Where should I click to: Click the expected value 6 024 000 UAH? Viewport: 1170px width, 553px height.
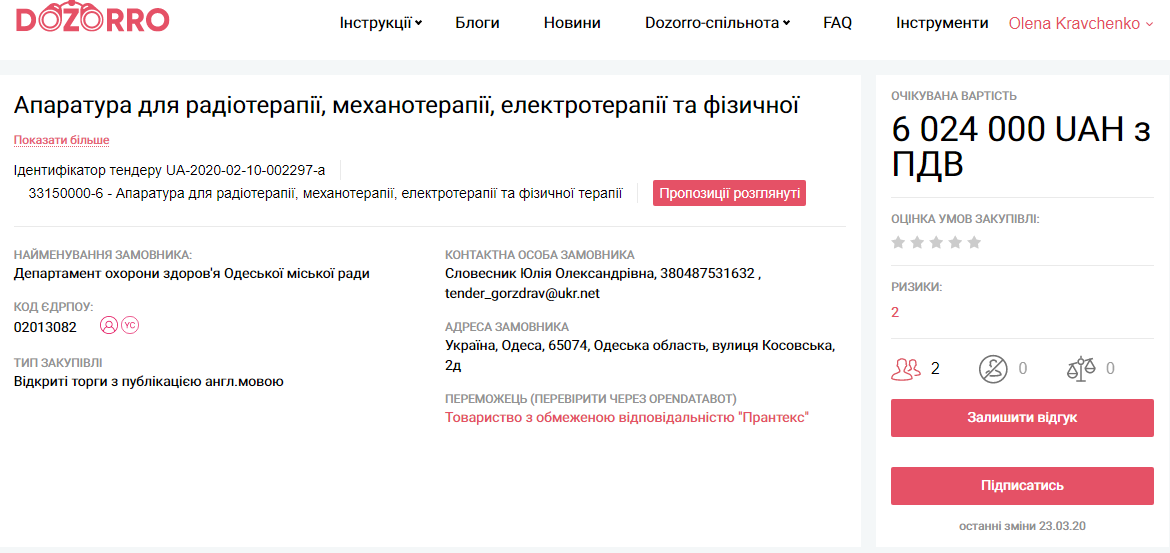click(x=1022, y=146)
